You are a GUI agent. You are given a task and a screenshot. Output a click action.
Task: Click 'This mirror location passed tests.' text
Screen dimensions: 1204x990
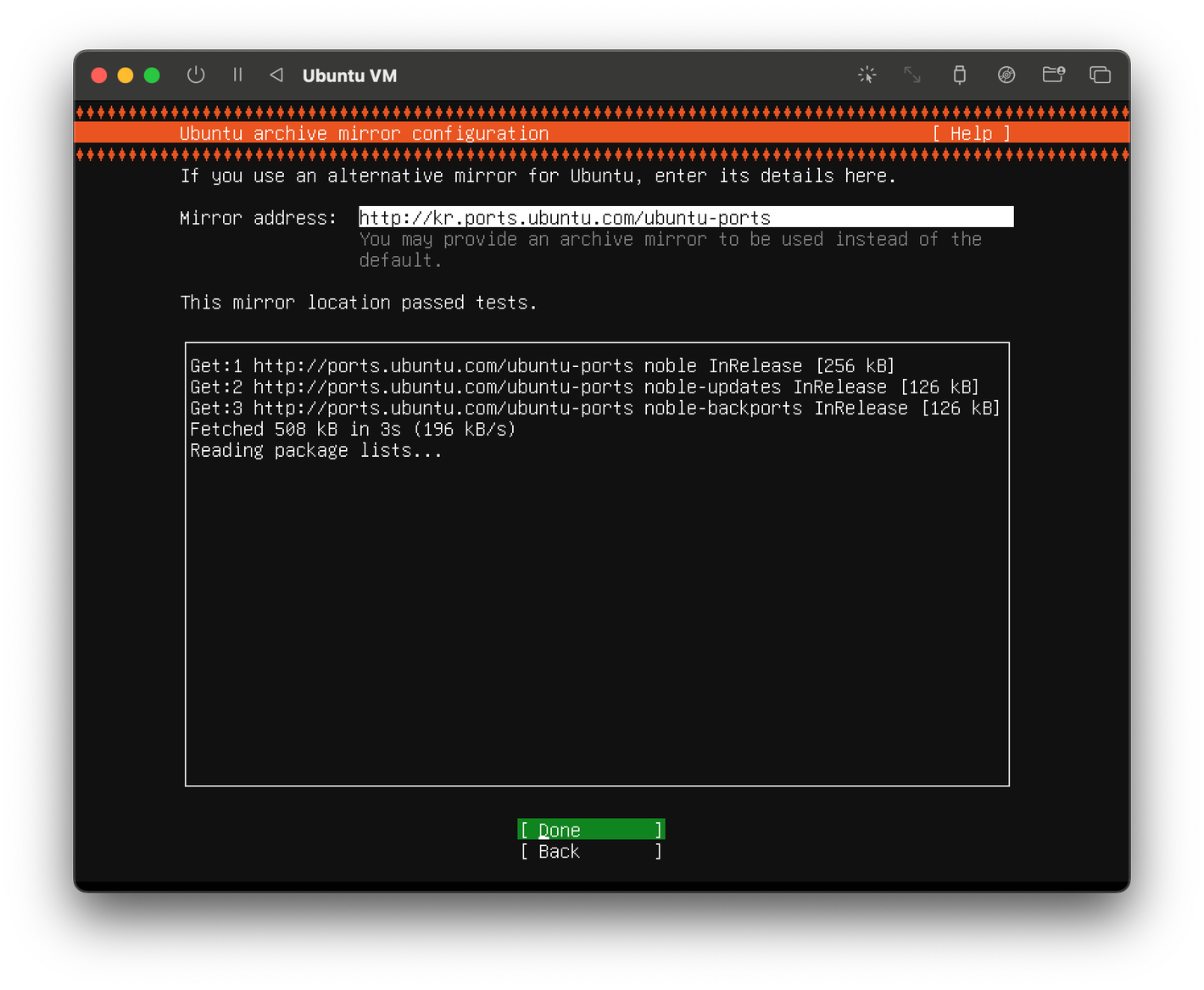click(x=359, y=303)
